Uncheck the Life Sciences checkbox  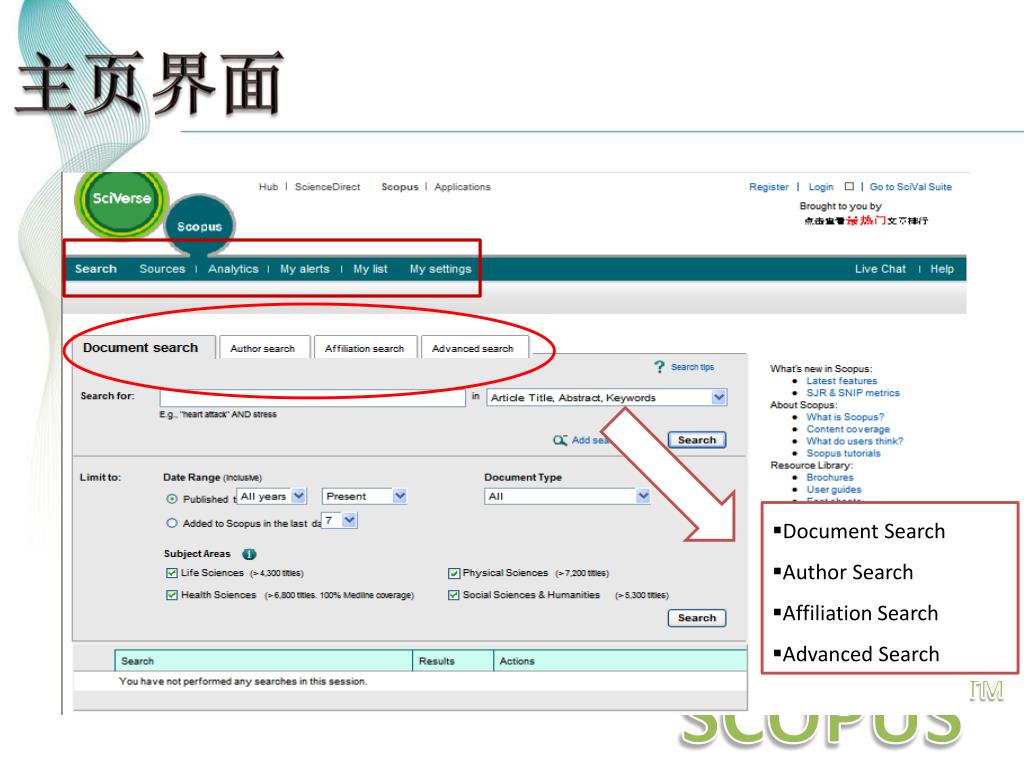click(x=172, y=573)
